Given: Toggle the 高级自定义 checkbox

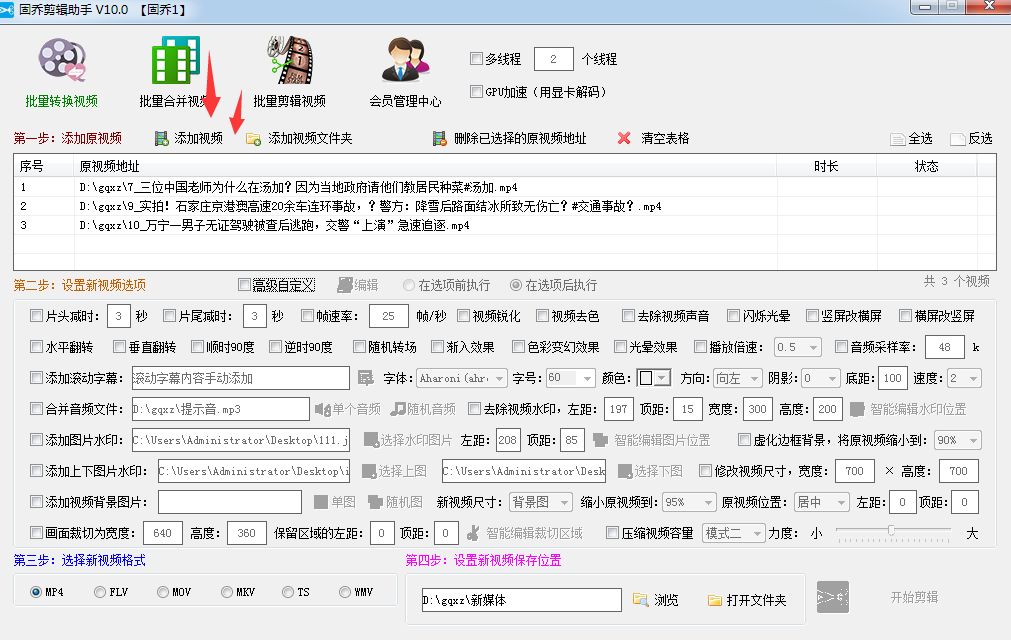Looking at the screenshot, I should (x=244, y=285).
